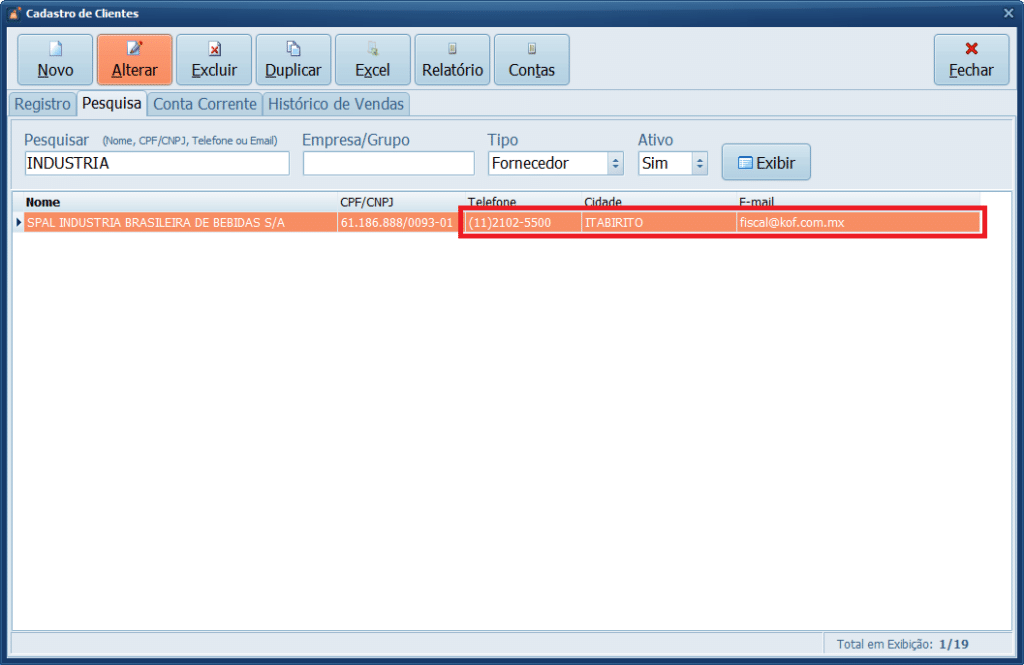Click the Pesquisar field containing INDUSTRIA
Viewport: 1024px width, 665px height.
(x=156, y=162)
